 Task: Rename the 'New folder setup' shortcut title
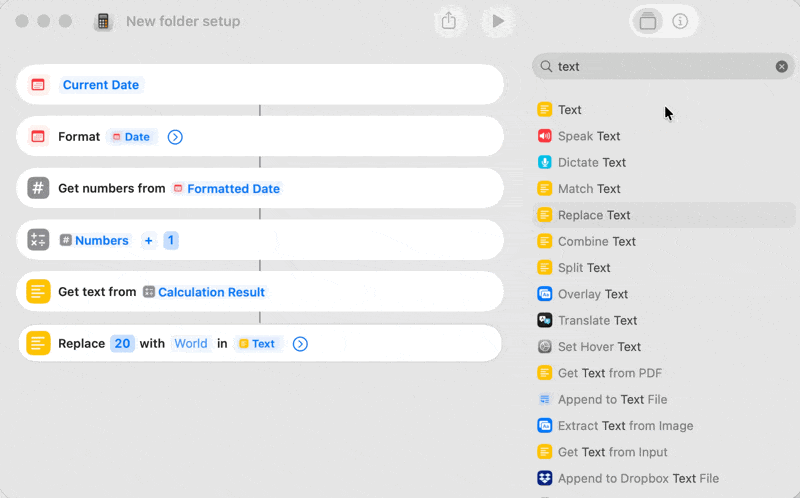pos(183,21)
